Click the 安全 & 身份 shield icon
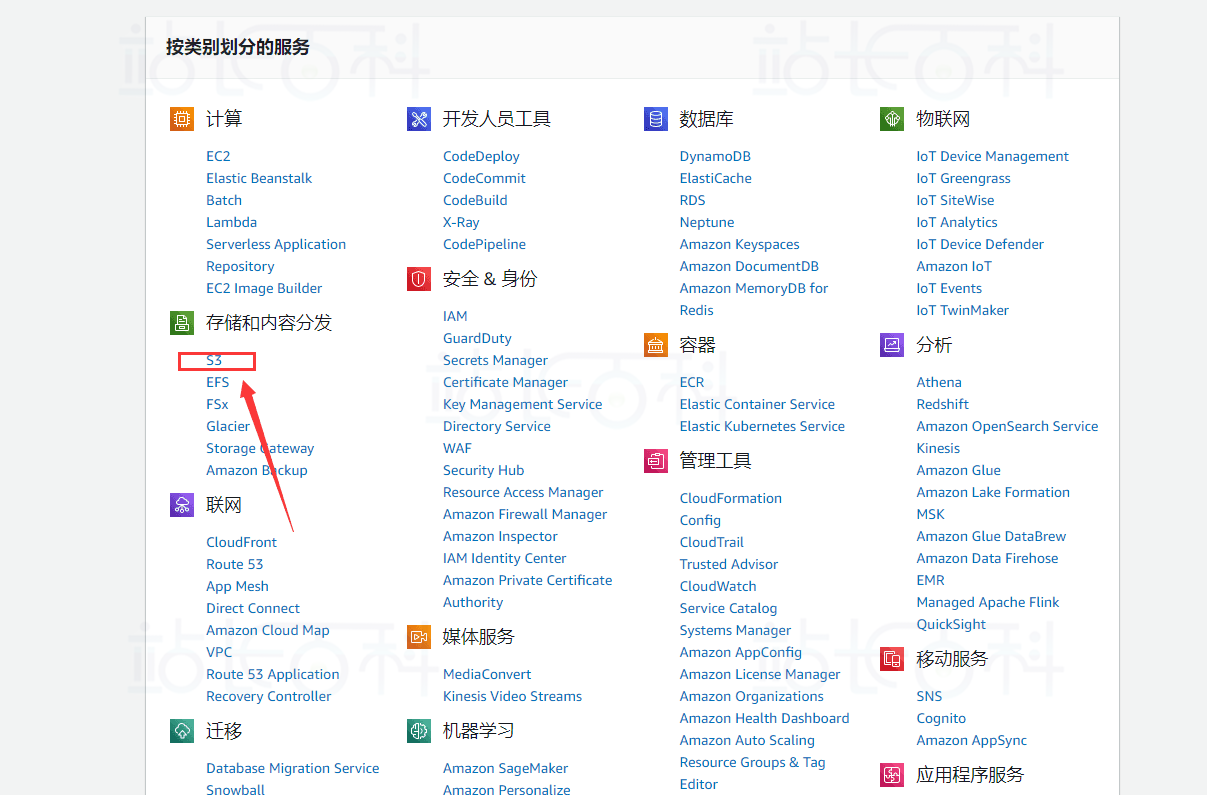 pos(418,279)
